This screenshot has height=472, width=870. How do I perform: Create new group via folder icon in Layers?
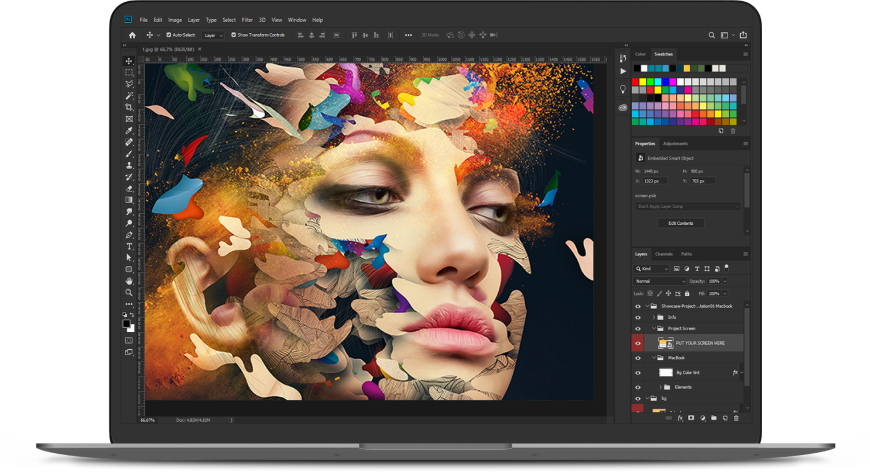coord(714,418)
